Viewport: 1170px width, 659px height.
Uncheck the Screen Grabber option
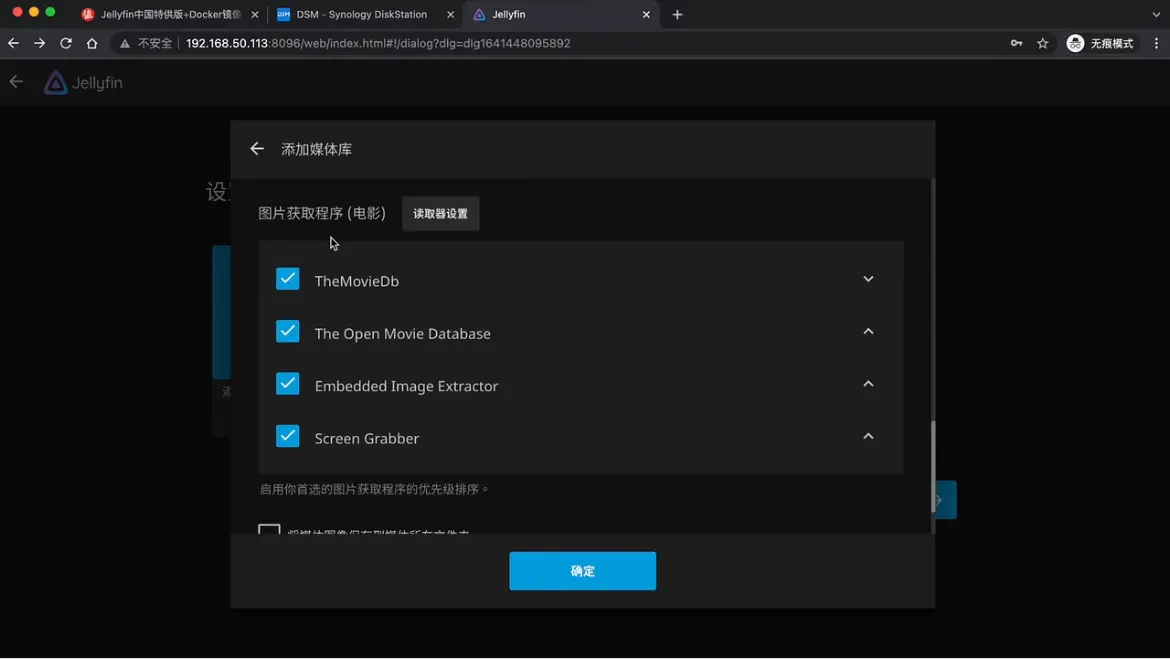tap(288, 436)
